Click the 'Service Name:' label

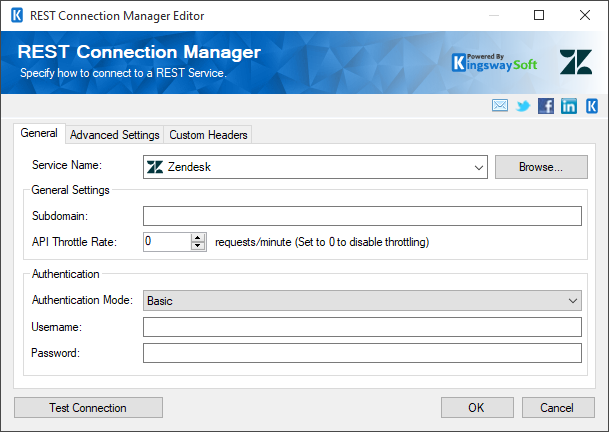67,165
